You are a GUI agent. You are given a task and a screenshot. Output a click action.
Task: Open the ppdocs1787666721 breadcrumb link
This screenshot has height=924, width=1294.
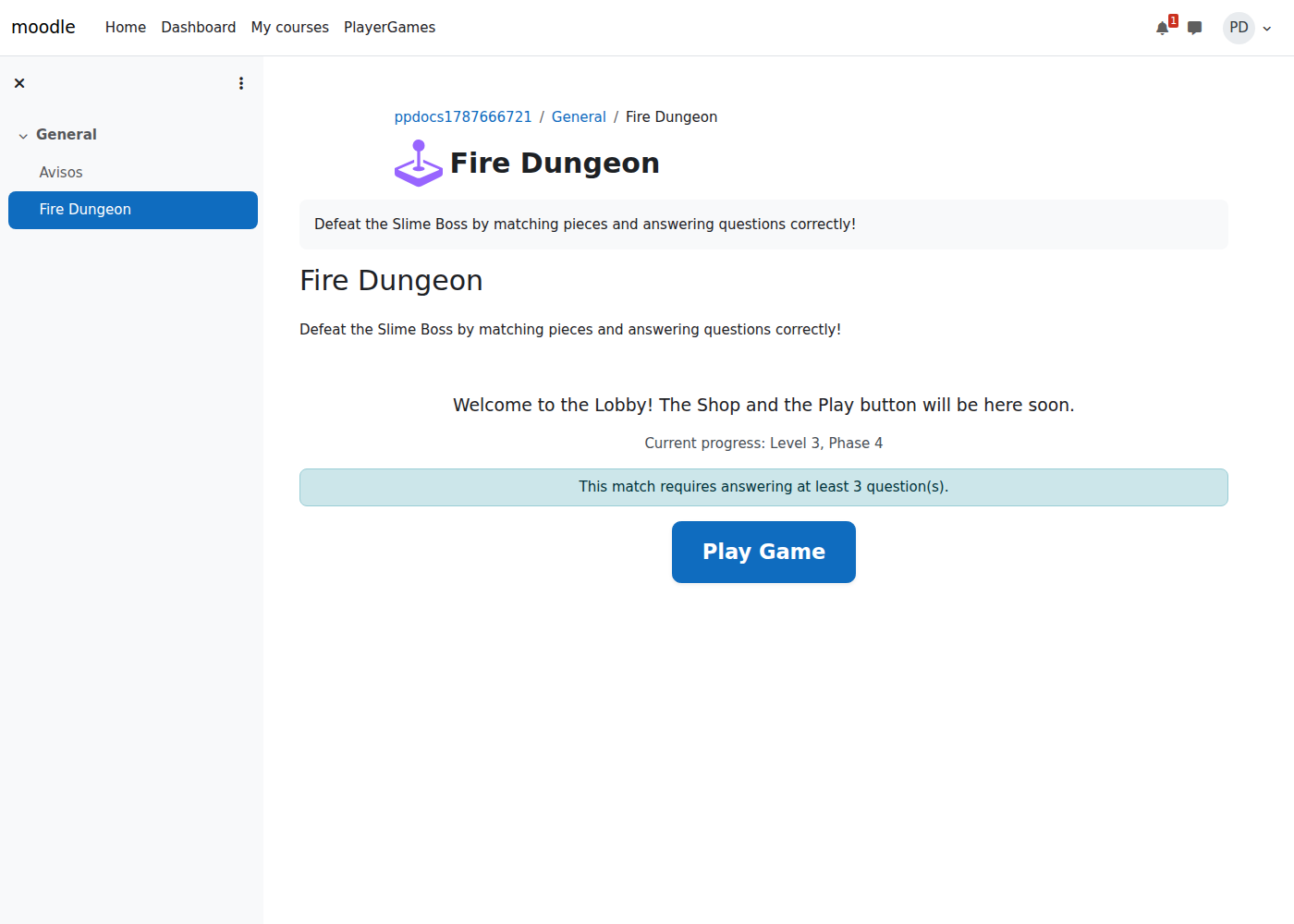point(463,116)
